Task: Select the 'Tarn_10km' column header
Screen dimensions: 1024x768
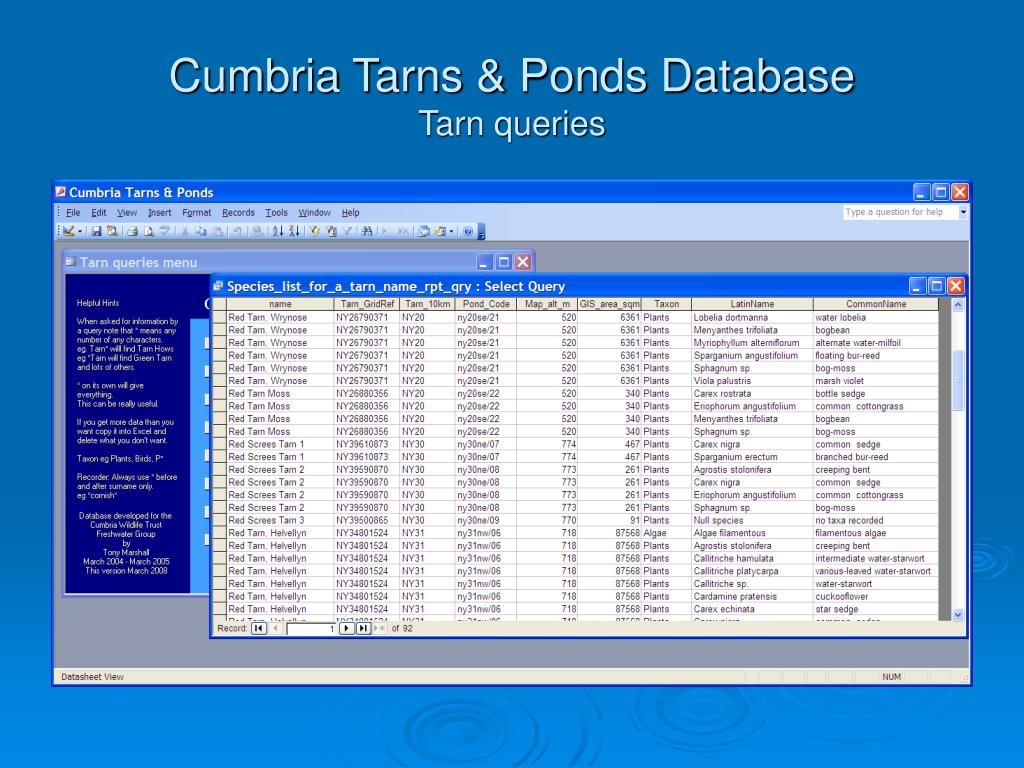Action: click(428, 304)
